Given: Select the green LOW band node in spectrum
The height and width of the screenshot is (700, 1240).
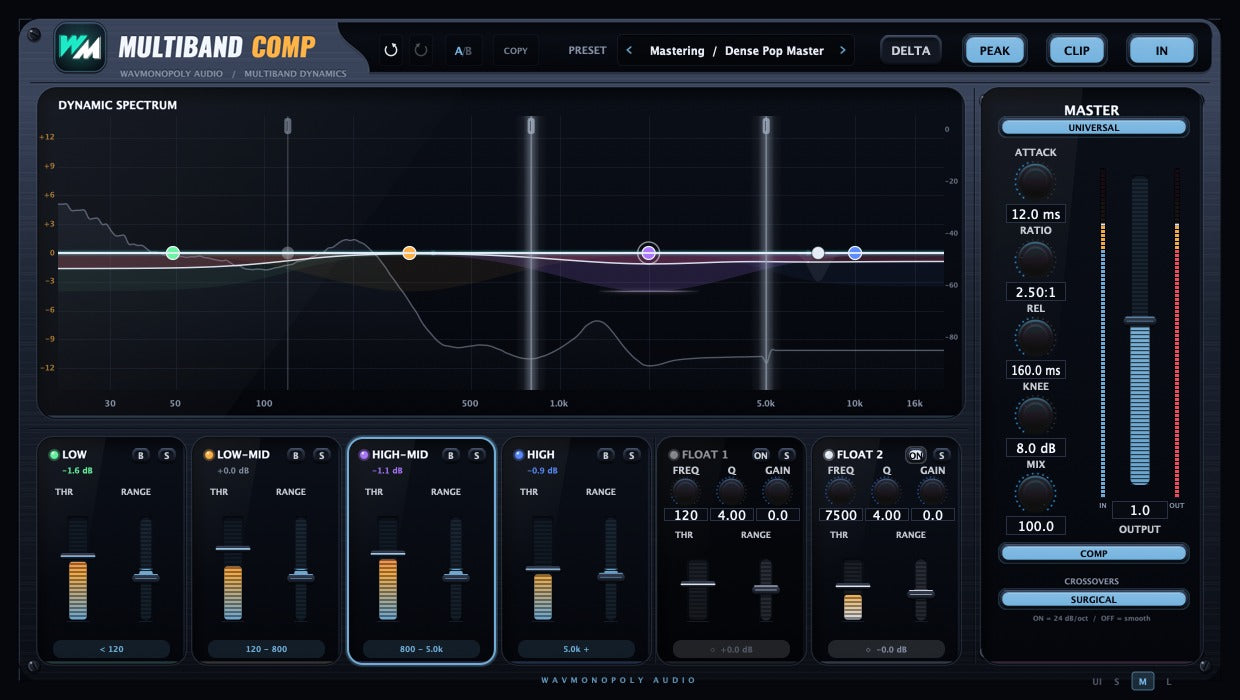Looking at the screenshot, I should [x=172, y=253].
